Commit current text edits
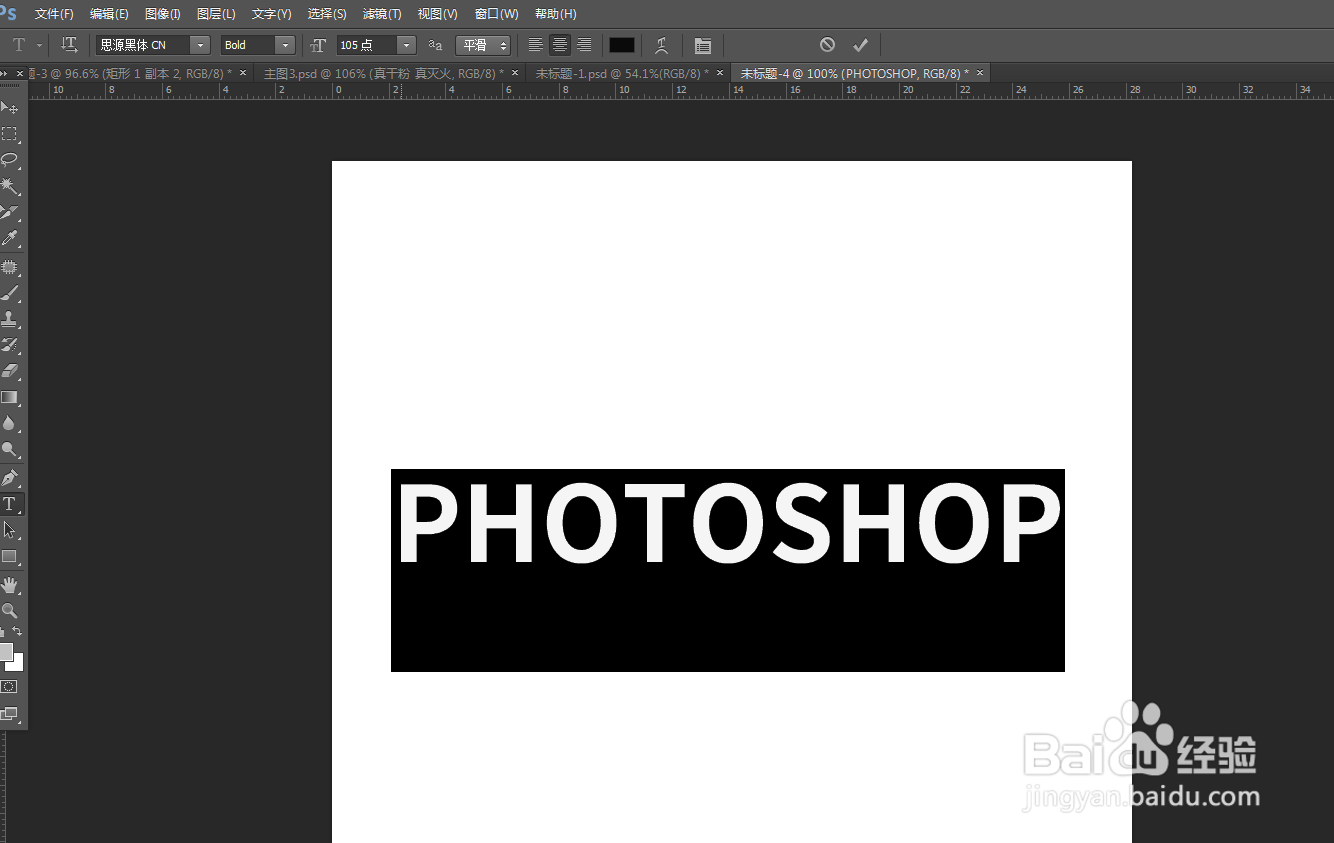Viewport: 1334px width, 843px height. [x=860, y=45]
